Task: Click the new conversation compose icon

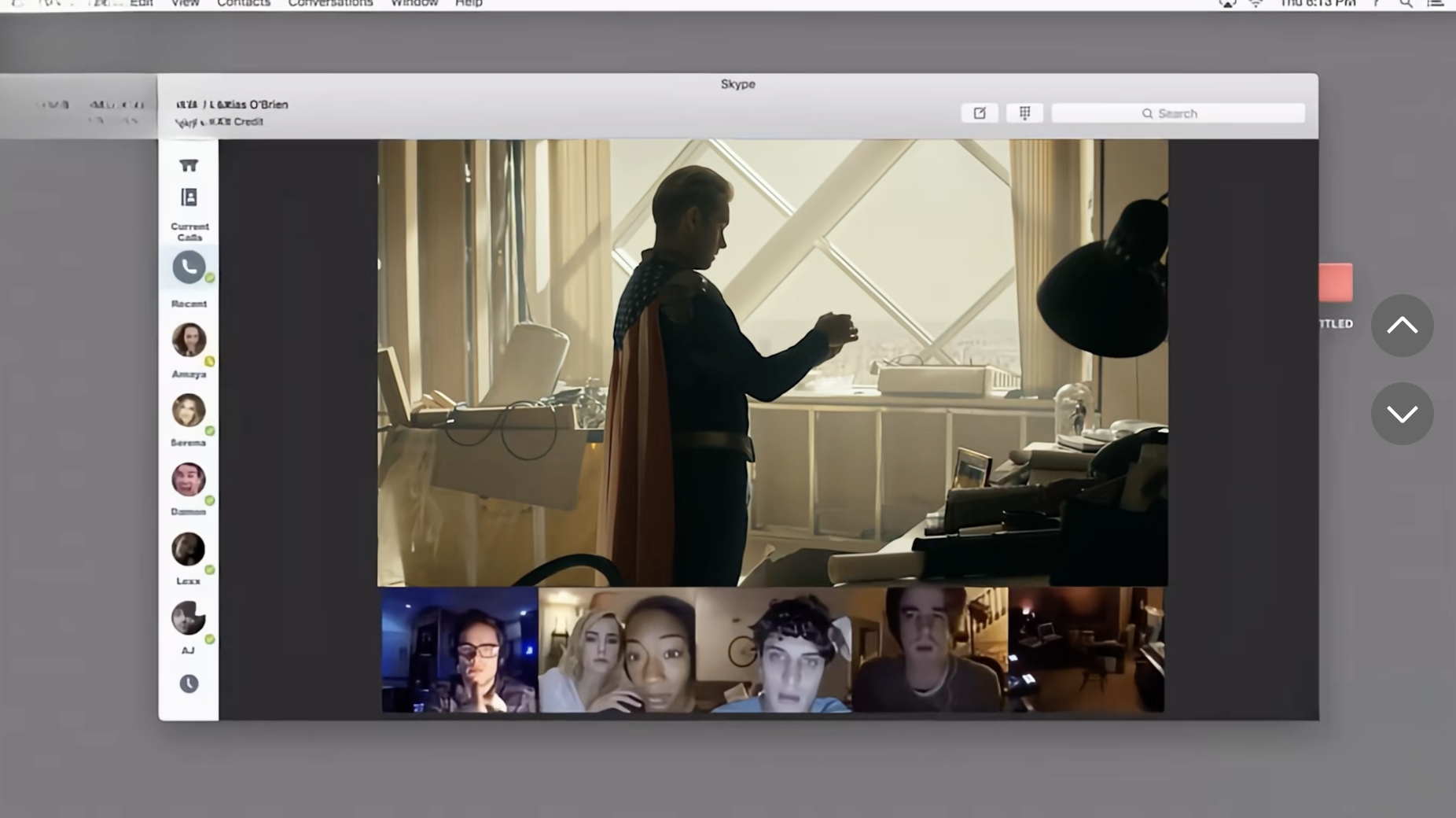Action: coord(980,113)
